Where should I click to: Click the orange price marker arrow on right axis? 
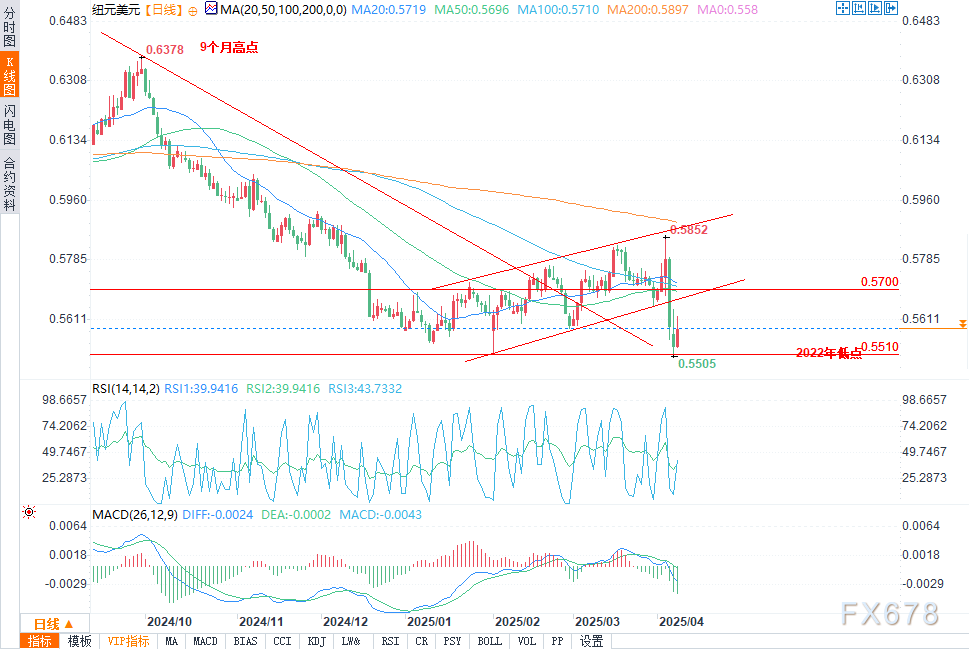(x=962, y=324)
